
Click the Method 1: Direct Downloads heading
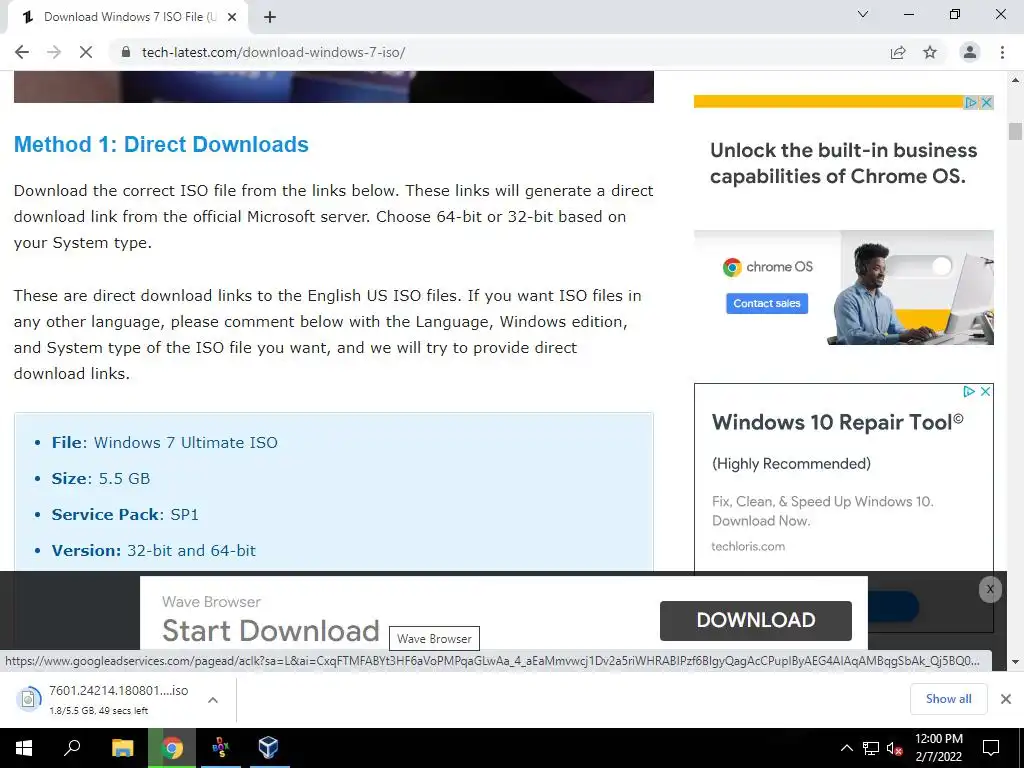161,144
